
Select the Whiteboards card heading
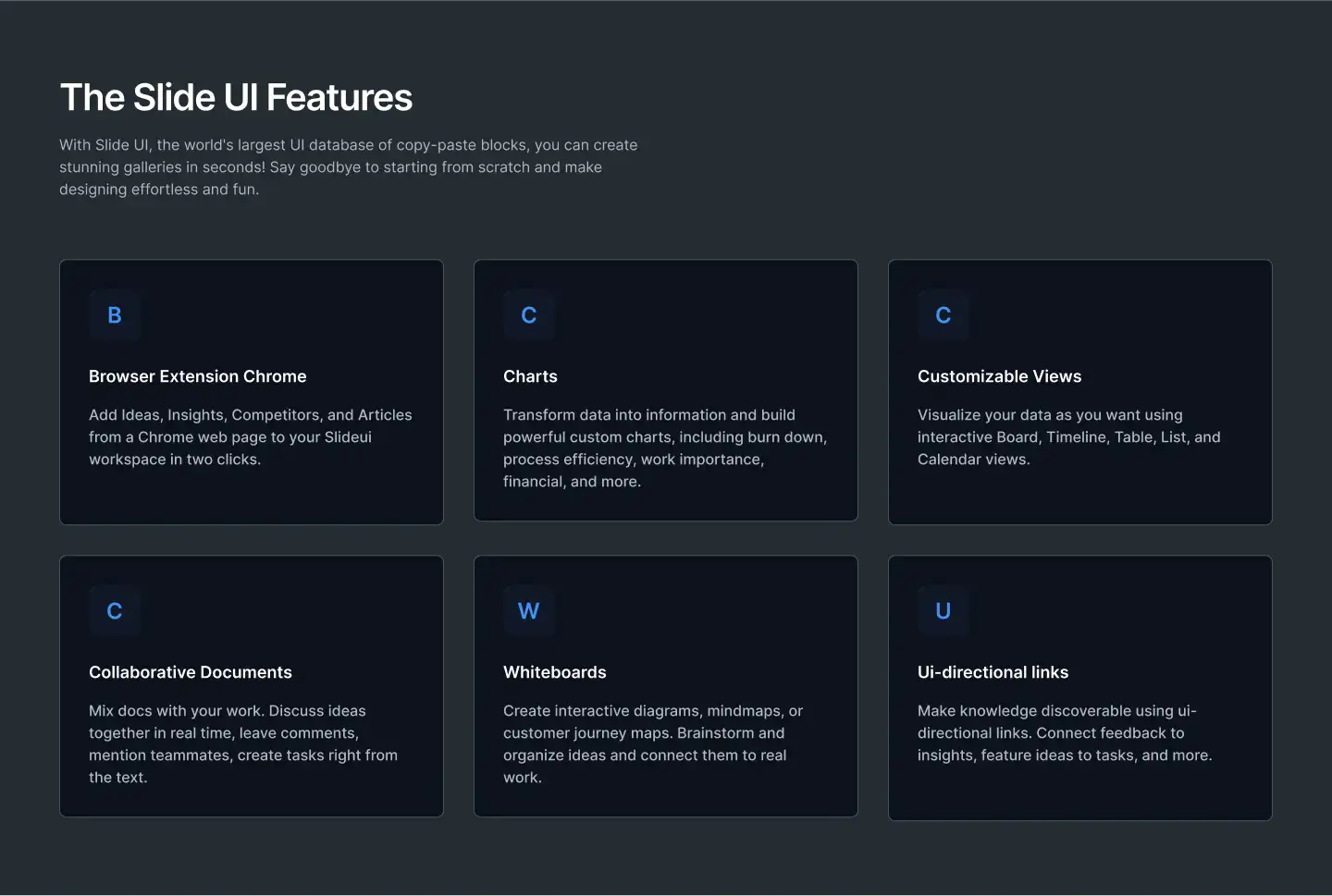coord(555,672)
